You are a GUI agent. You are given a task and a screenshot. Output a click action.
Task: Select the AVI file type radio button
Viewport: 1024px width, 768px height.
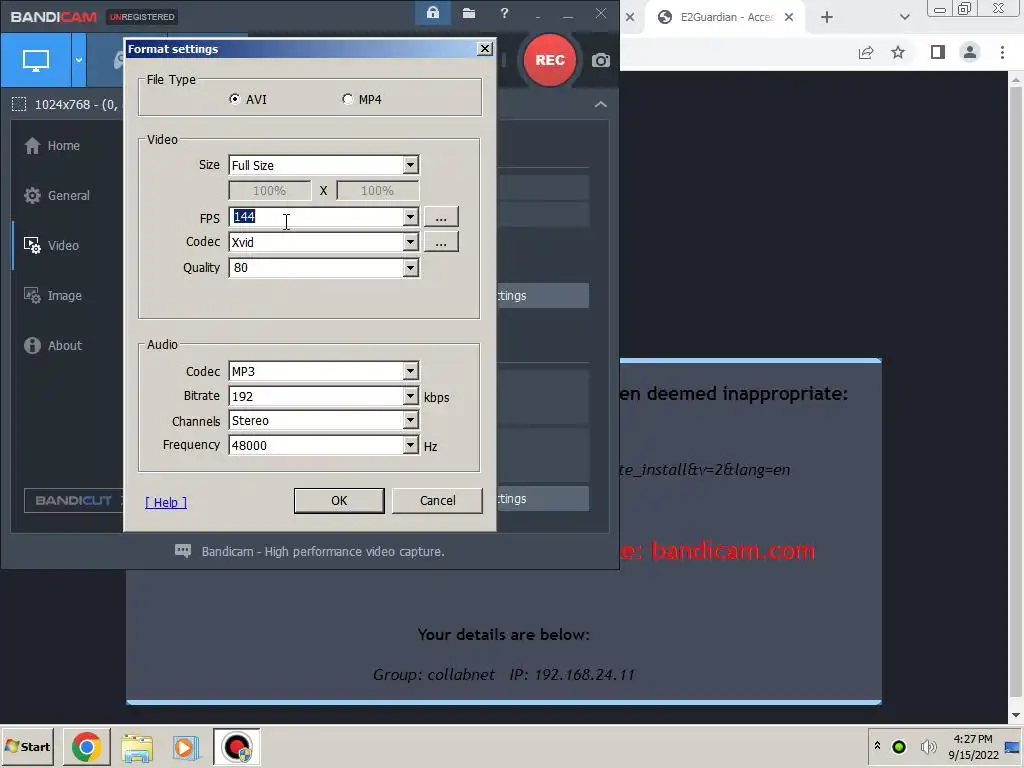pos(235,99)
